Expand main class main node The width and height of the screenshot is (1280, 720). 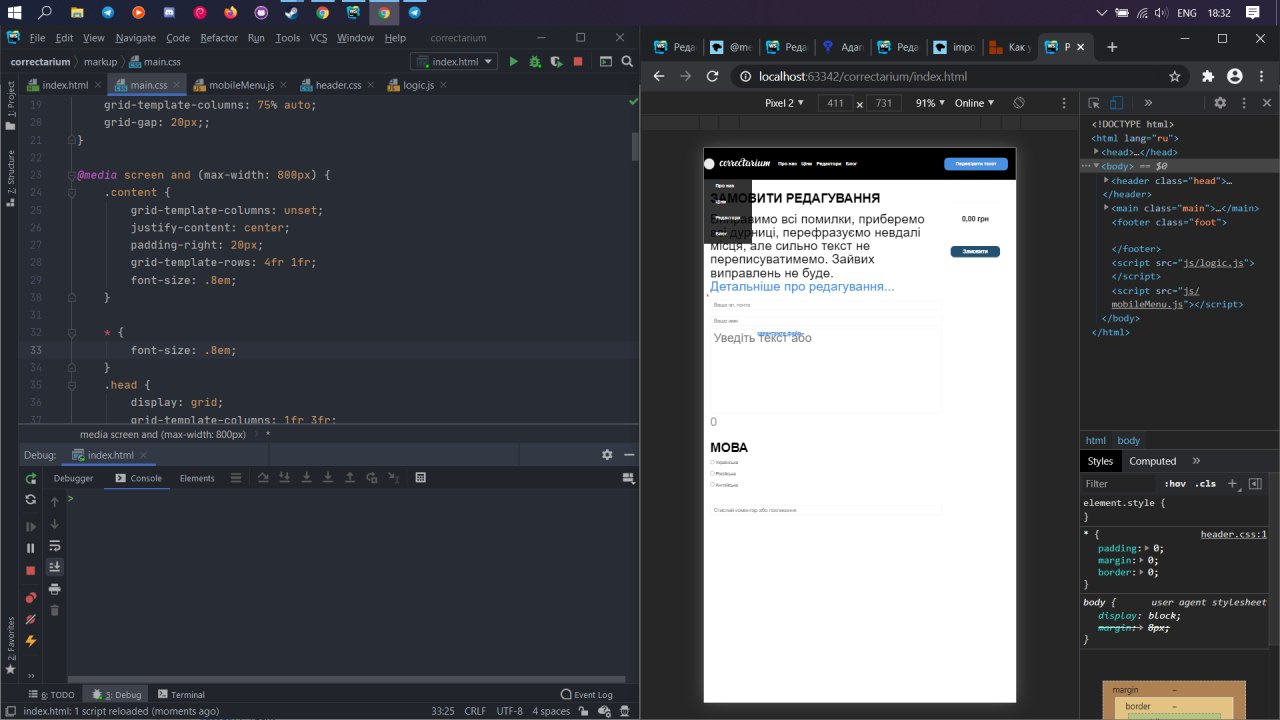coord(1107,208)
